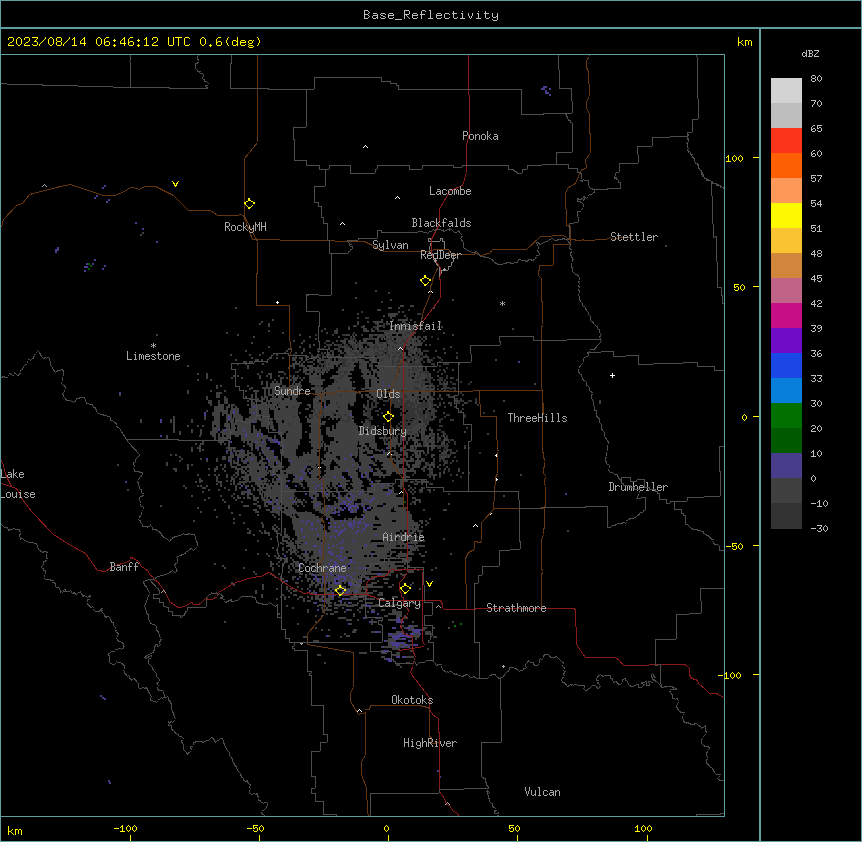This screenshot has width=862, height=842.
Task: Click the Airdrie city label
Action: coord(404,537)
